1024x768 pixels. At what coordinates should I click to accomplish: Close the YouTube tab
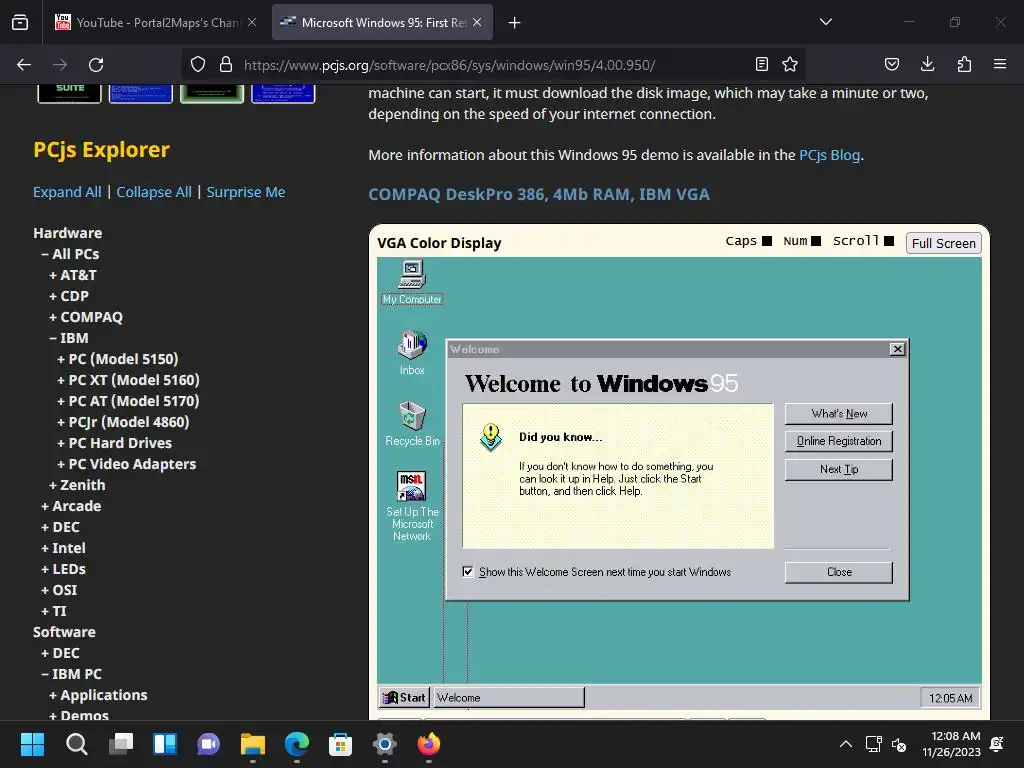pyautogui.click(x=252, y=23)
